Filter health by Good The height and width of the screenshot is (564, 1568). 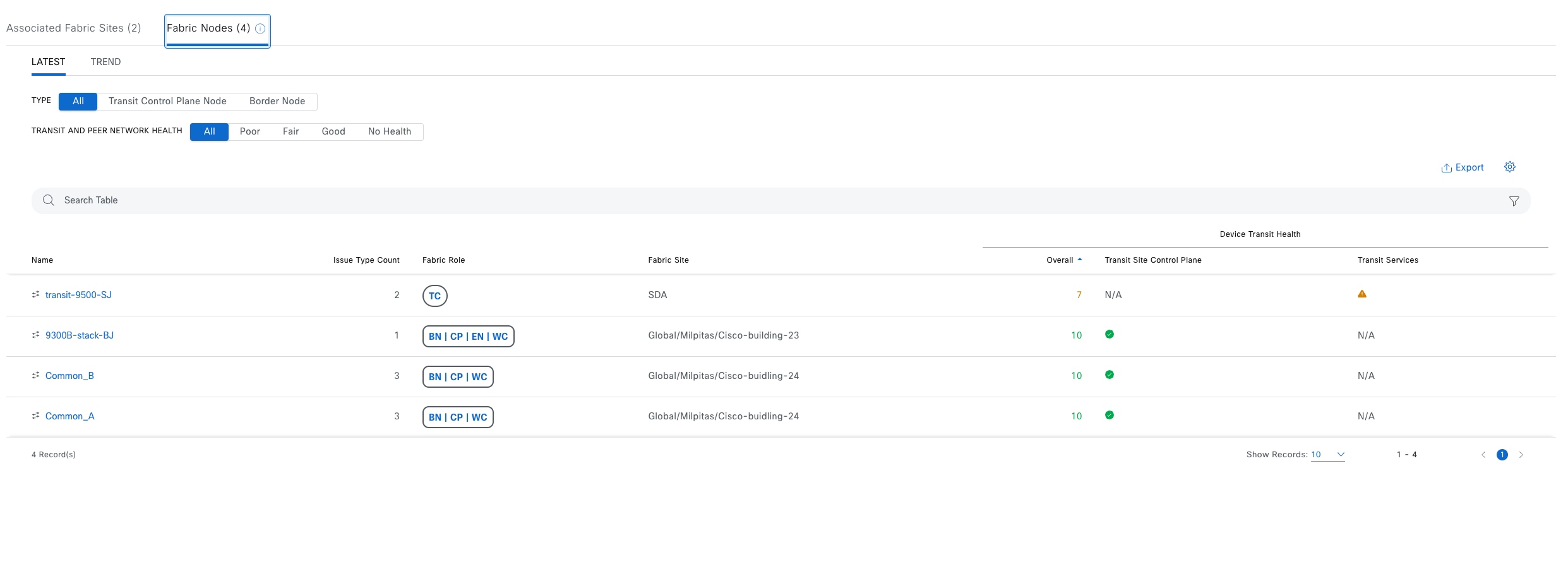coord(333,131)
